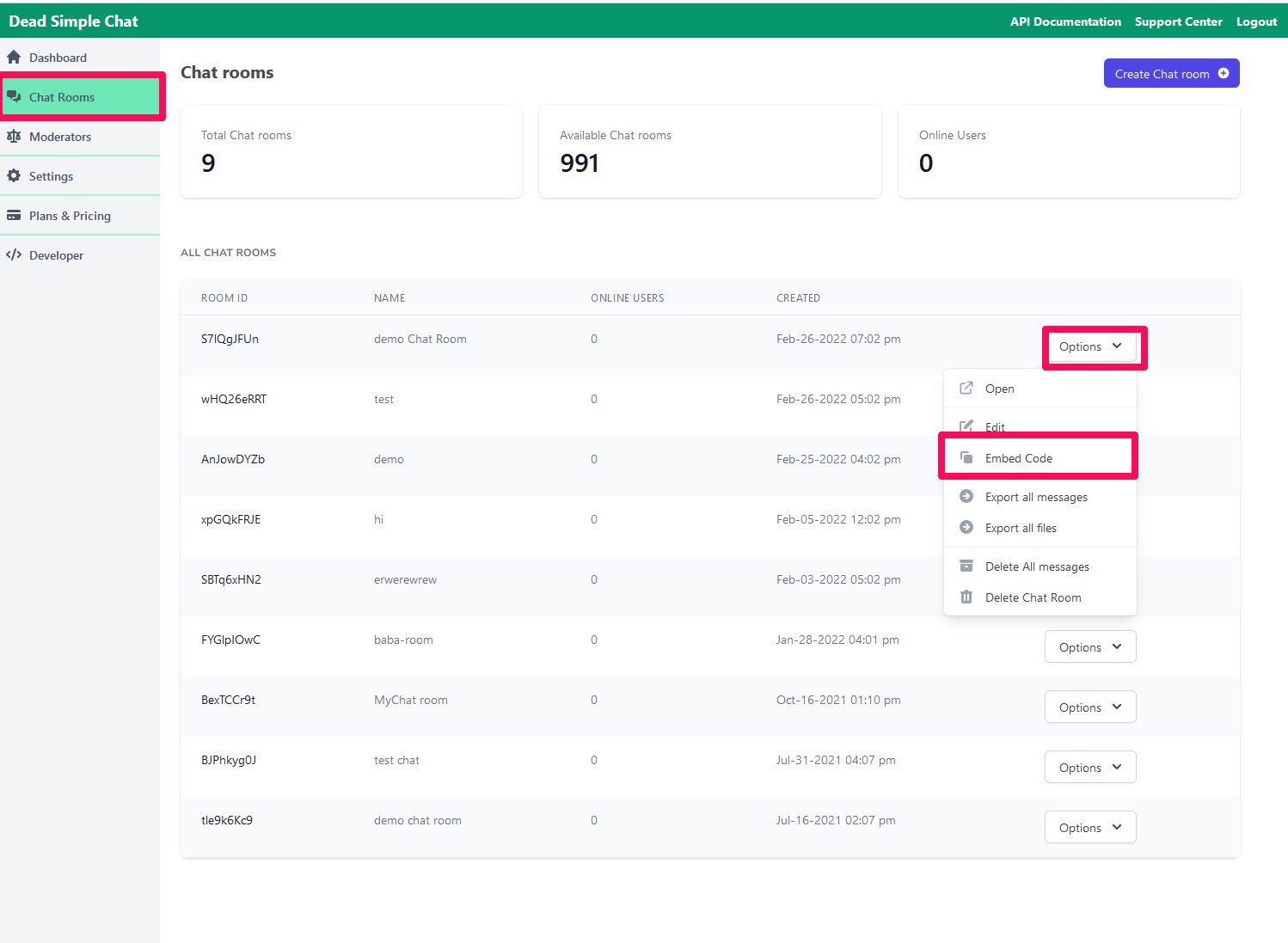Click Logout in the header
1288x943 pixels.
pos(1256,21)
